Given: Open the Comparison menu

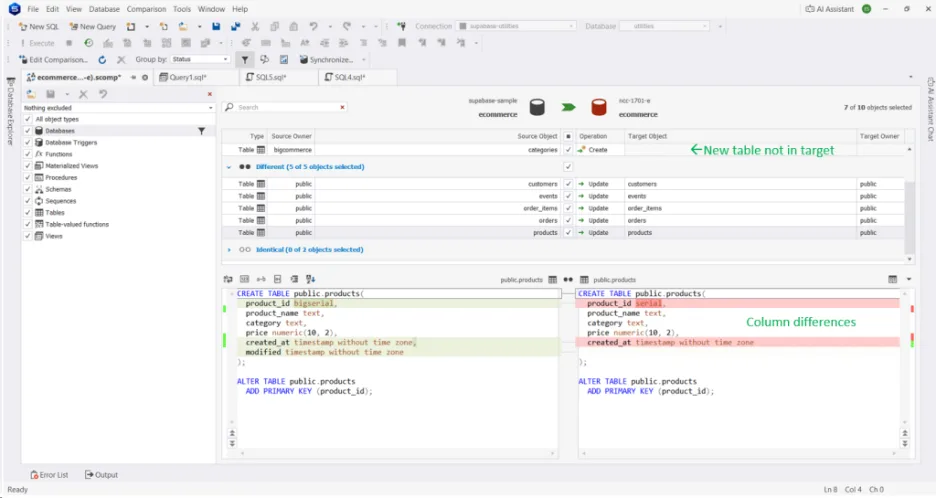Looking at the screenshot, I should point(146,9).
